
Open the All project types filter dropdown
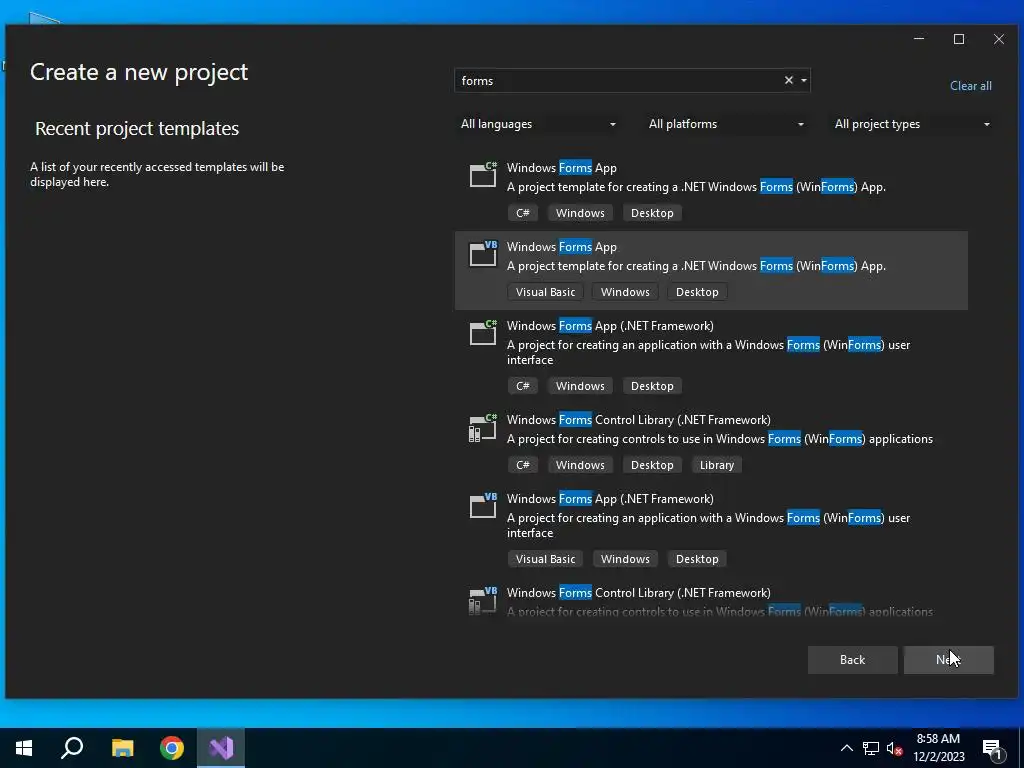coord(912,124)
